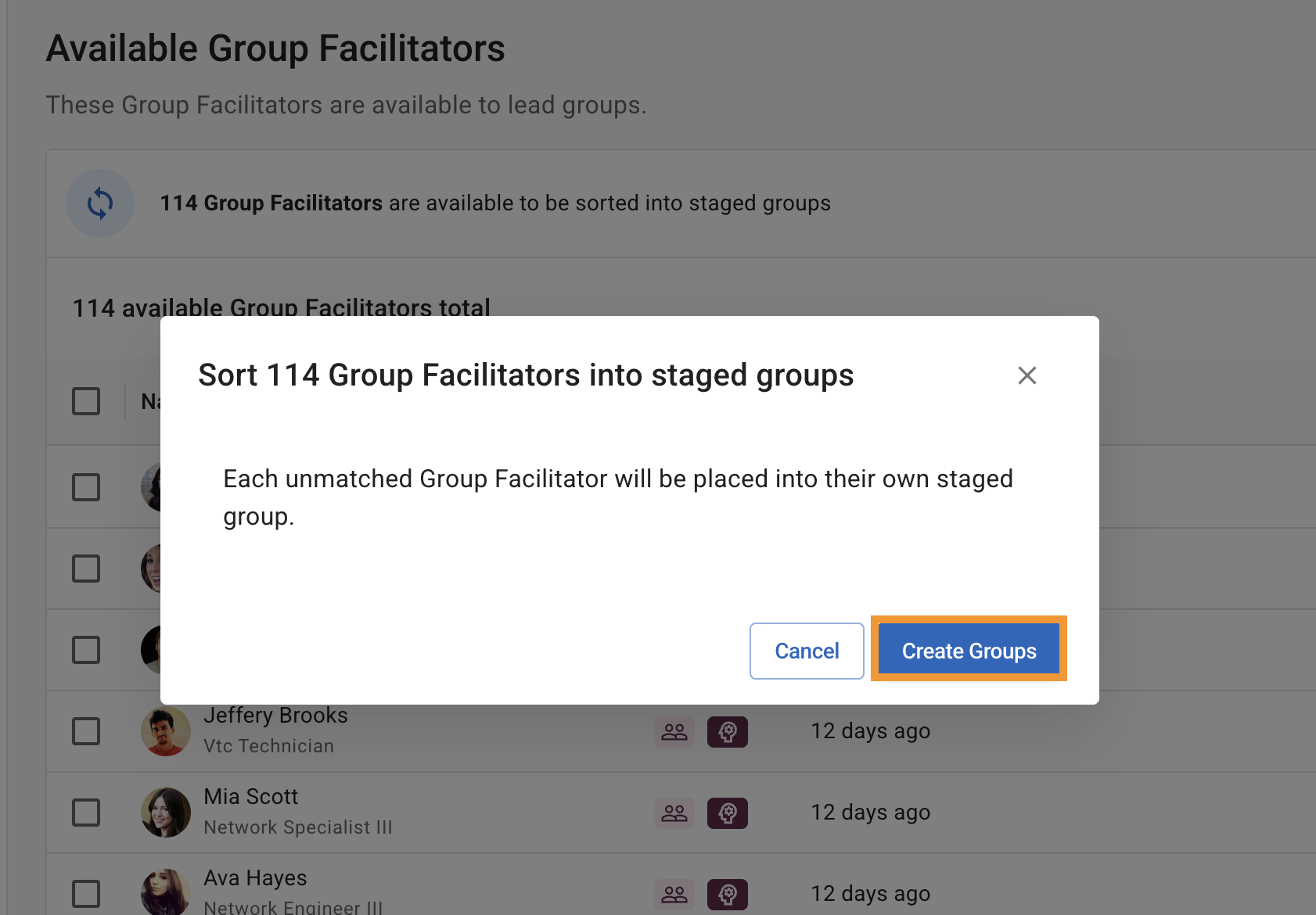Toggle the select-all checkbox in table header
Viewport: 1316px width, 915px height.
(86, 401)
